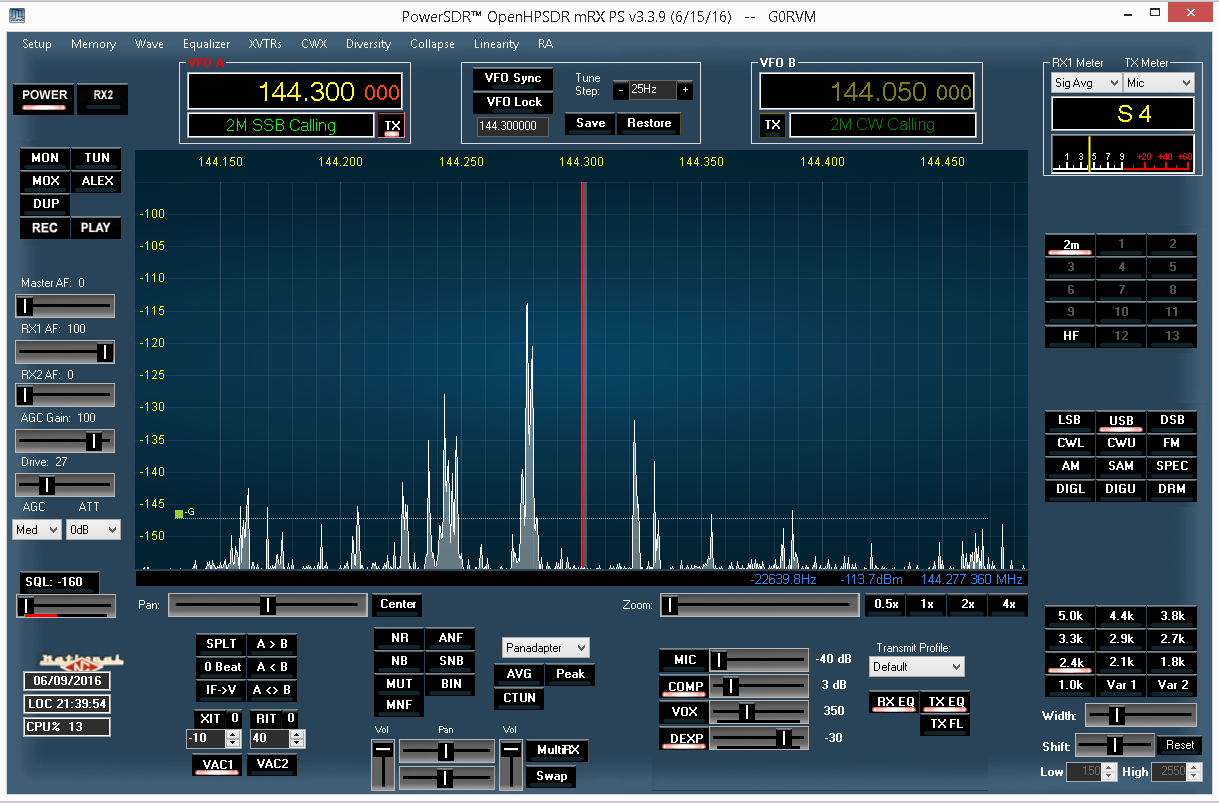Open the Equalizer menu
This screenshot has height=803, width=1219.
(x=207, y=44)
